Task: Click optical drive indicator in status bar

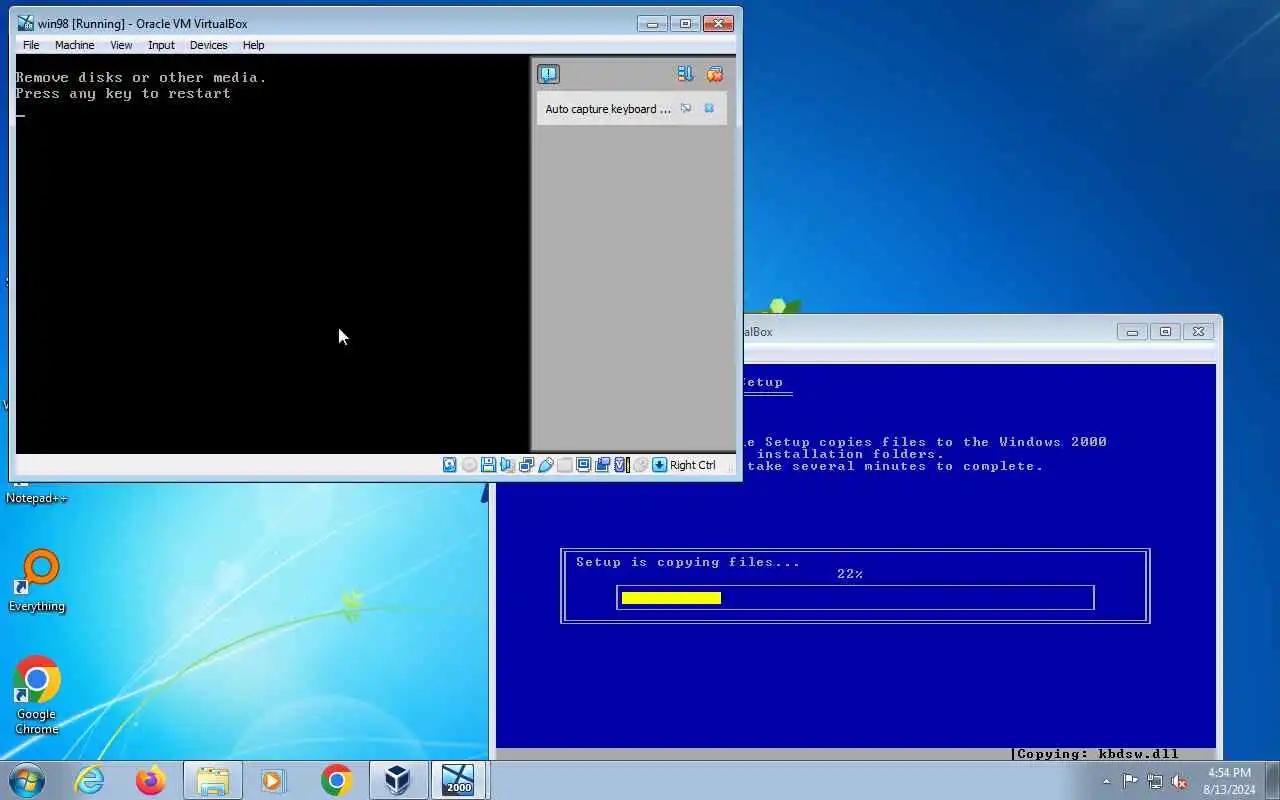Action: click(x=469, y=465)
